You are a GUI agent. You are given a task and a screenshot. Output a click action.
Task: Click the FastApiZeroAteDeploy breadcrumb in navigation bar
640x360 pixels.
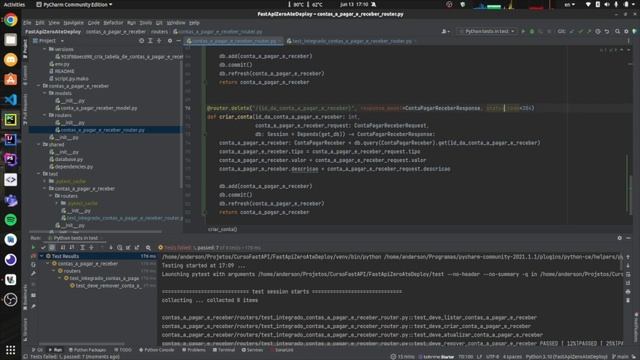coord(53,31)
